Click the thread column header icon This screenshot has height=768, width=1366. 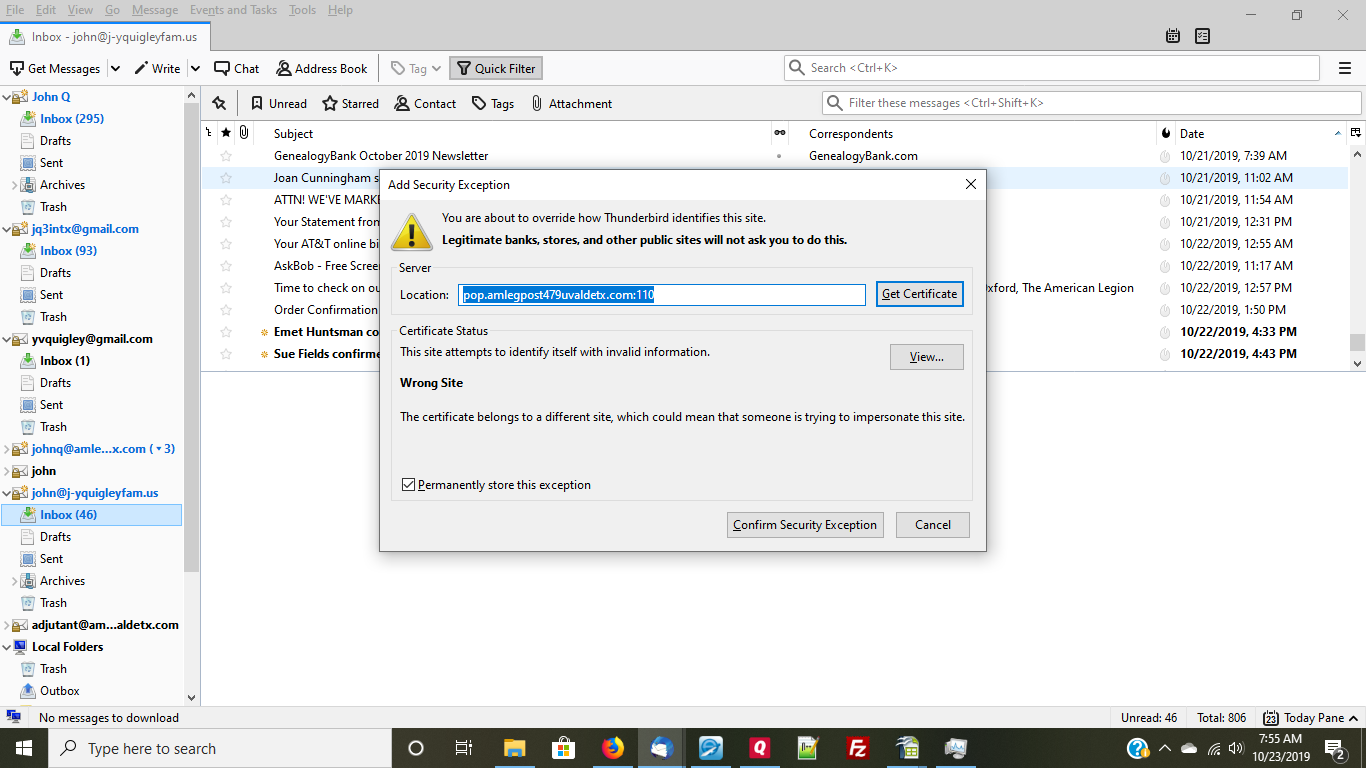pyautogui.click(x=209, y=133)
